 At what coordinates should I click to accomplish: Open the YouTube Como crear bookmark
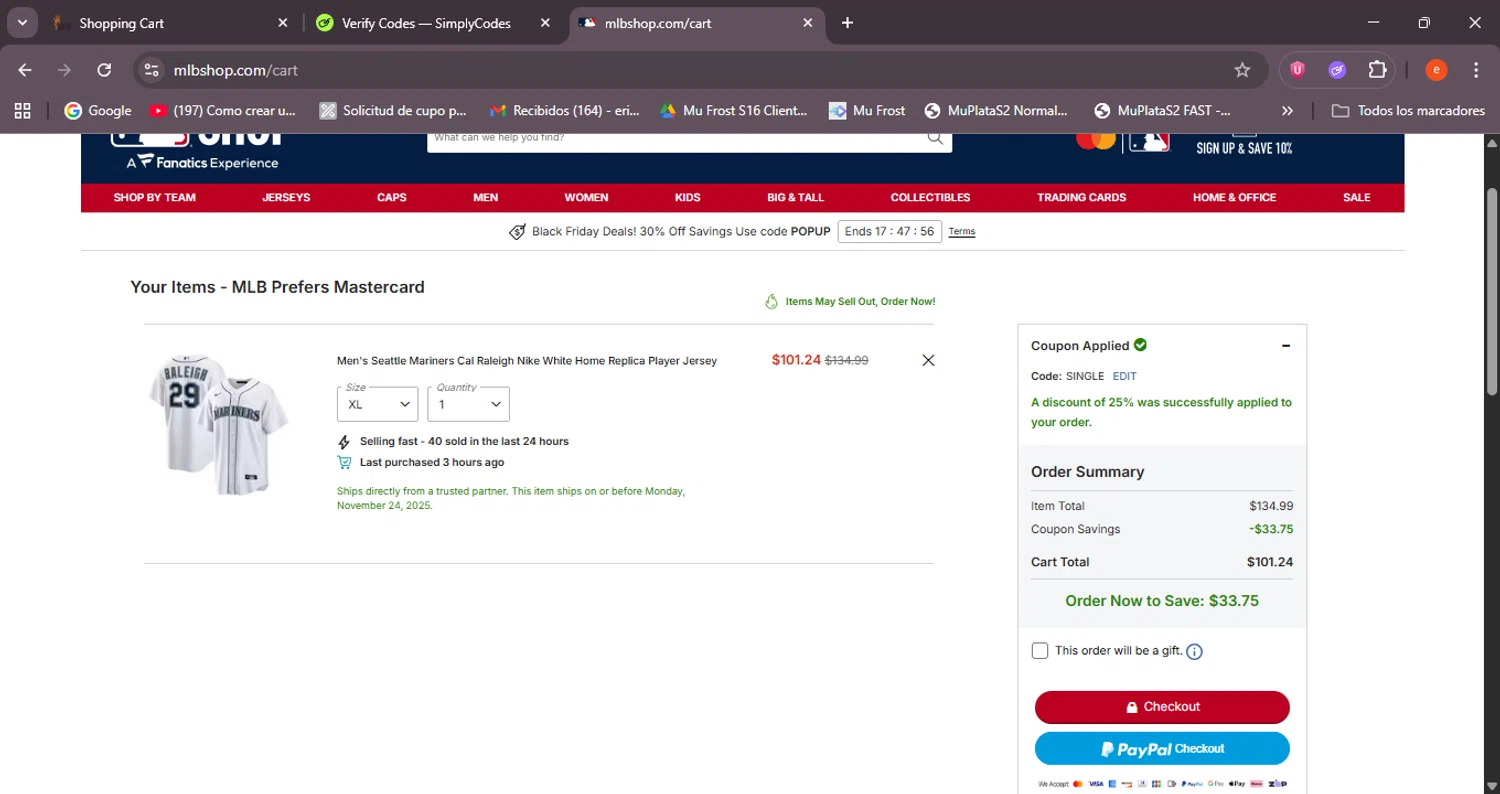[223, 111]
